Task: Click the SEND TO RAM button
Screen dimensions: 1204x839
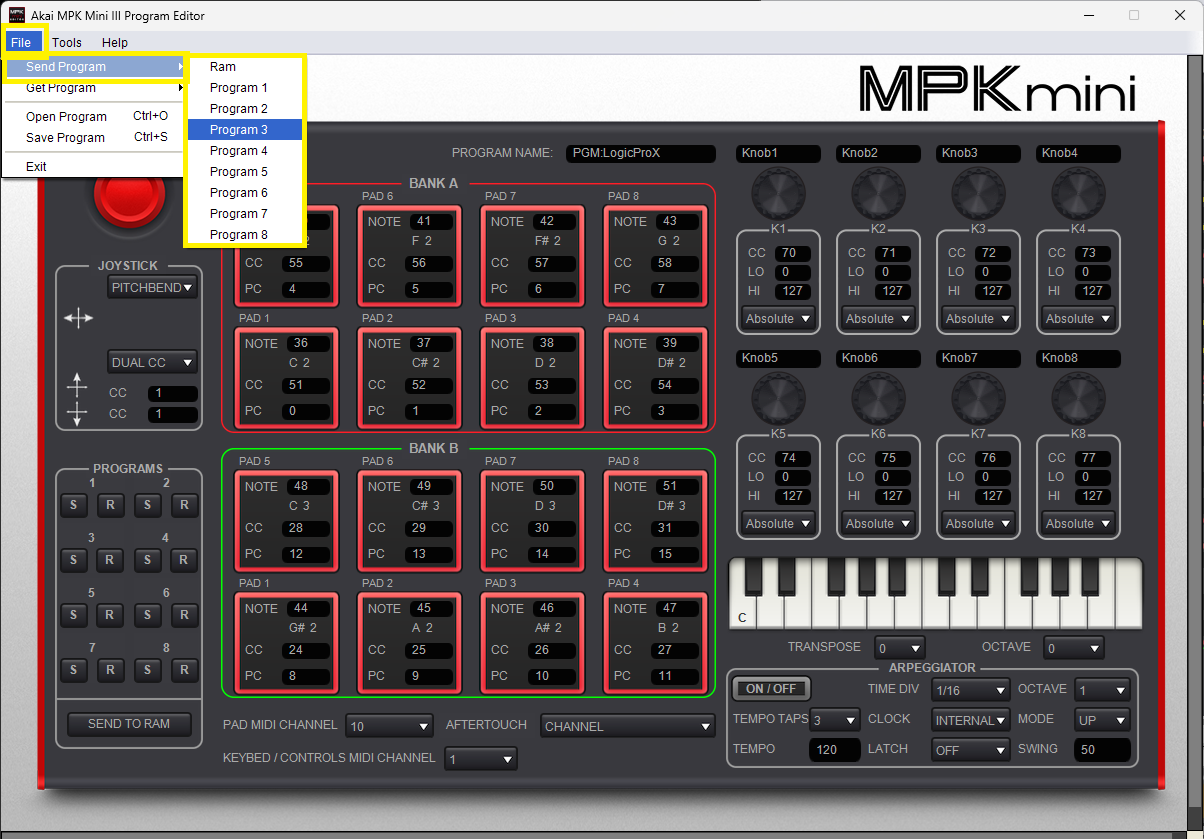Action: click(x=129, y=724)
